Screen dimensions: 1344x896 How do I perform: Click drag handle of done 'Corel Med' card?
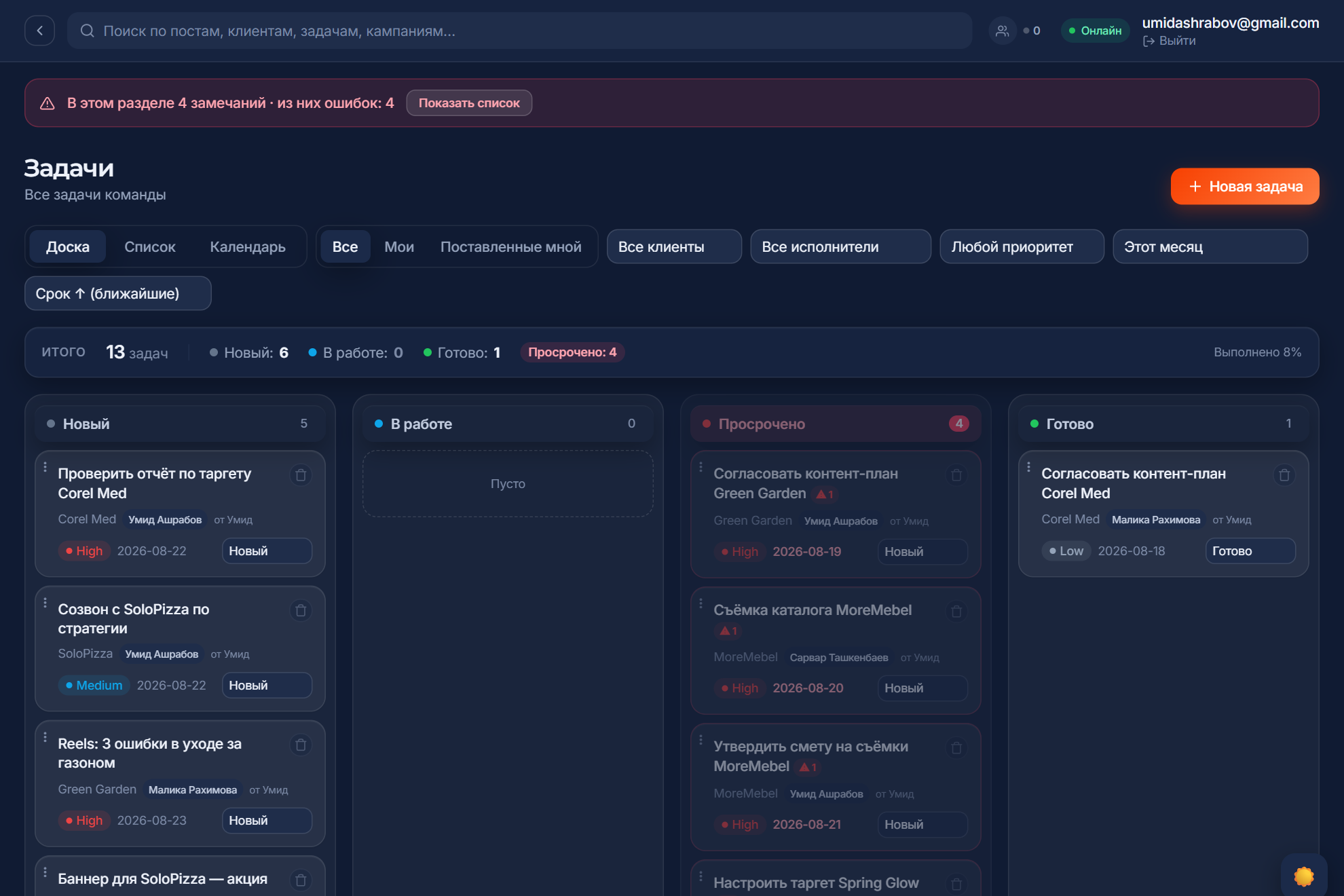pyautogui.click(x=1029, y=467)
